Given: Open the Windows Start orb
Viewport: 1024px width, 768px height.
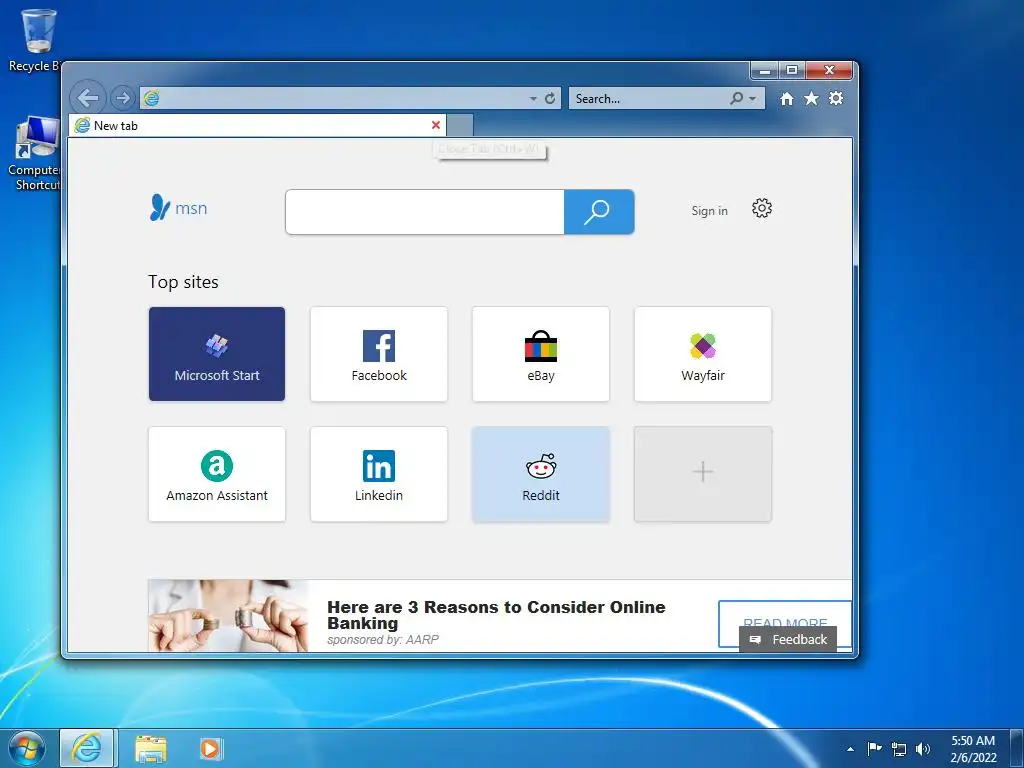Looking at the screenshot, I should [x=26, y=748].
